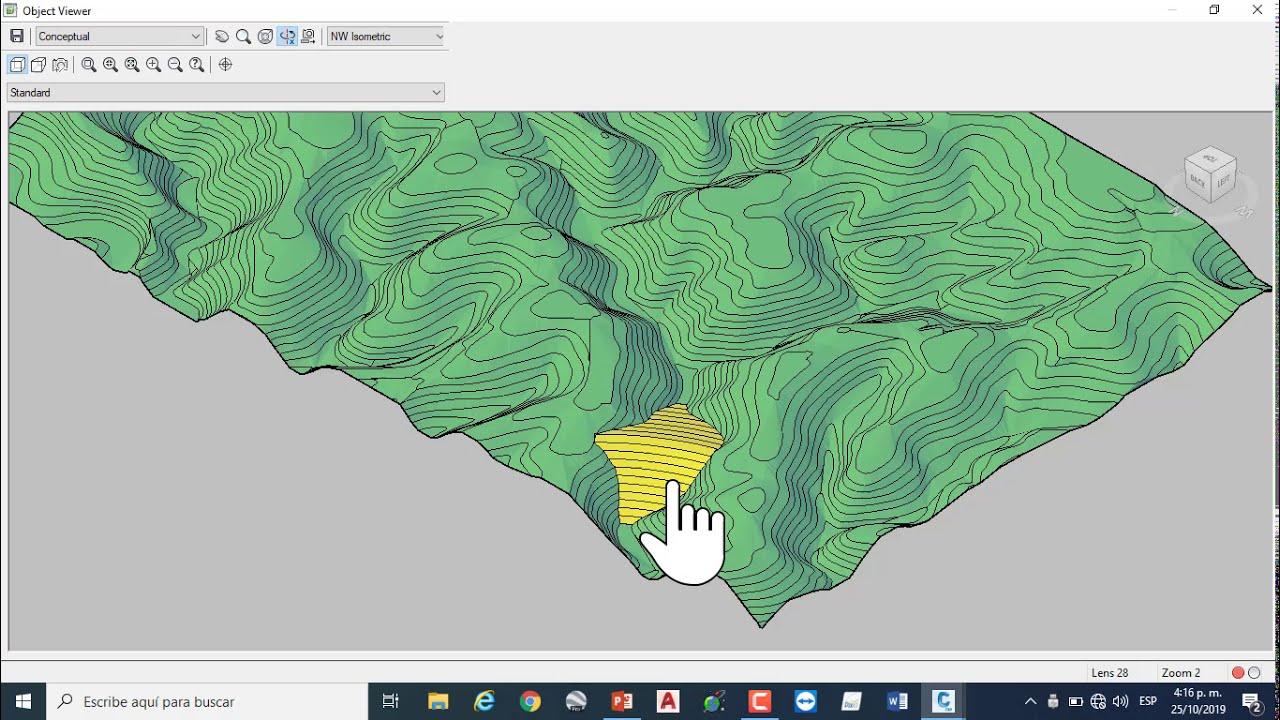The height and width of the screenshot is (720, 1280).
Task: Click the set view camera icon
Action: coord(308,36)
